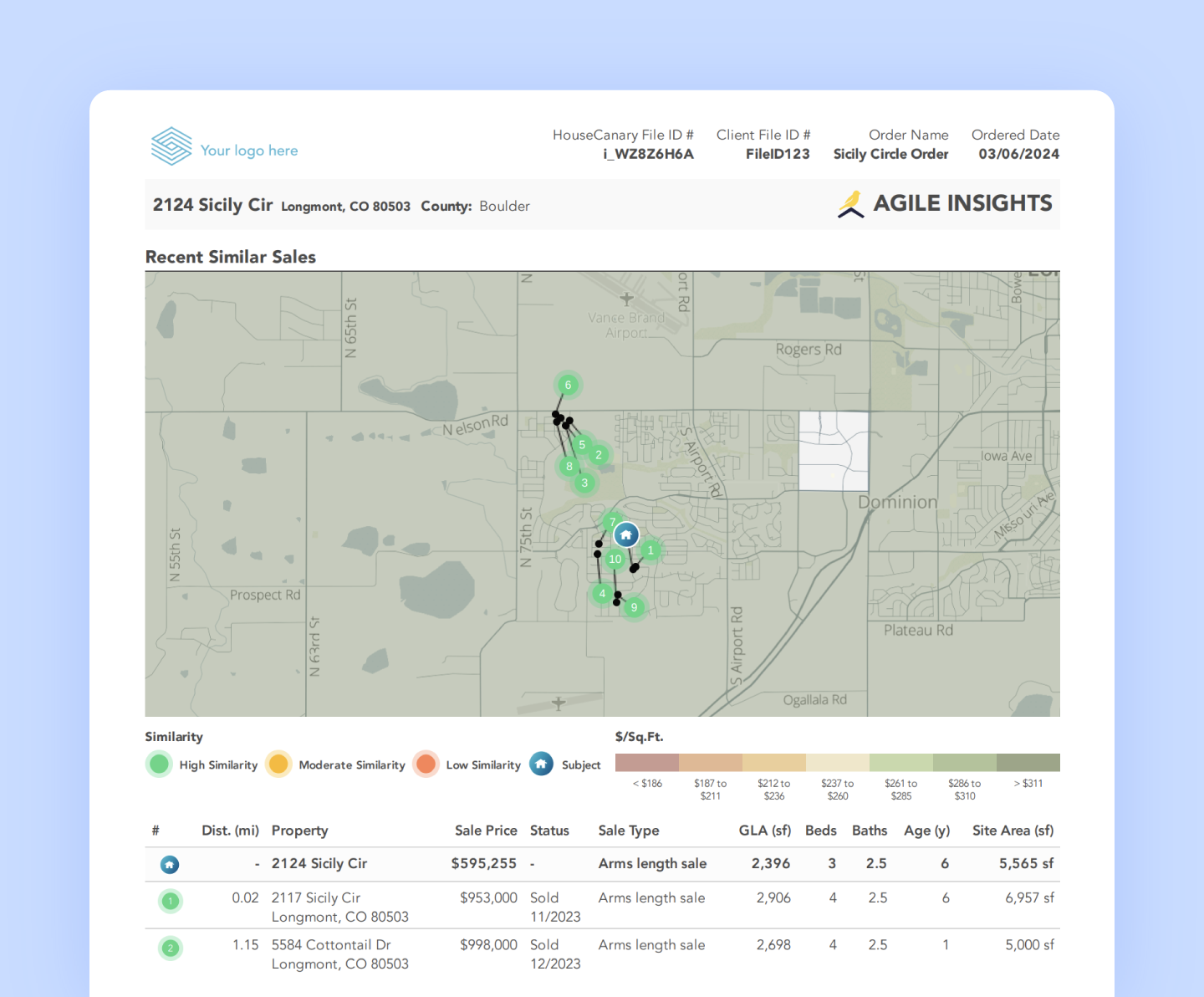Select map marker 6 near Vance Brand Airport
1204x997 pixels.
567,385
